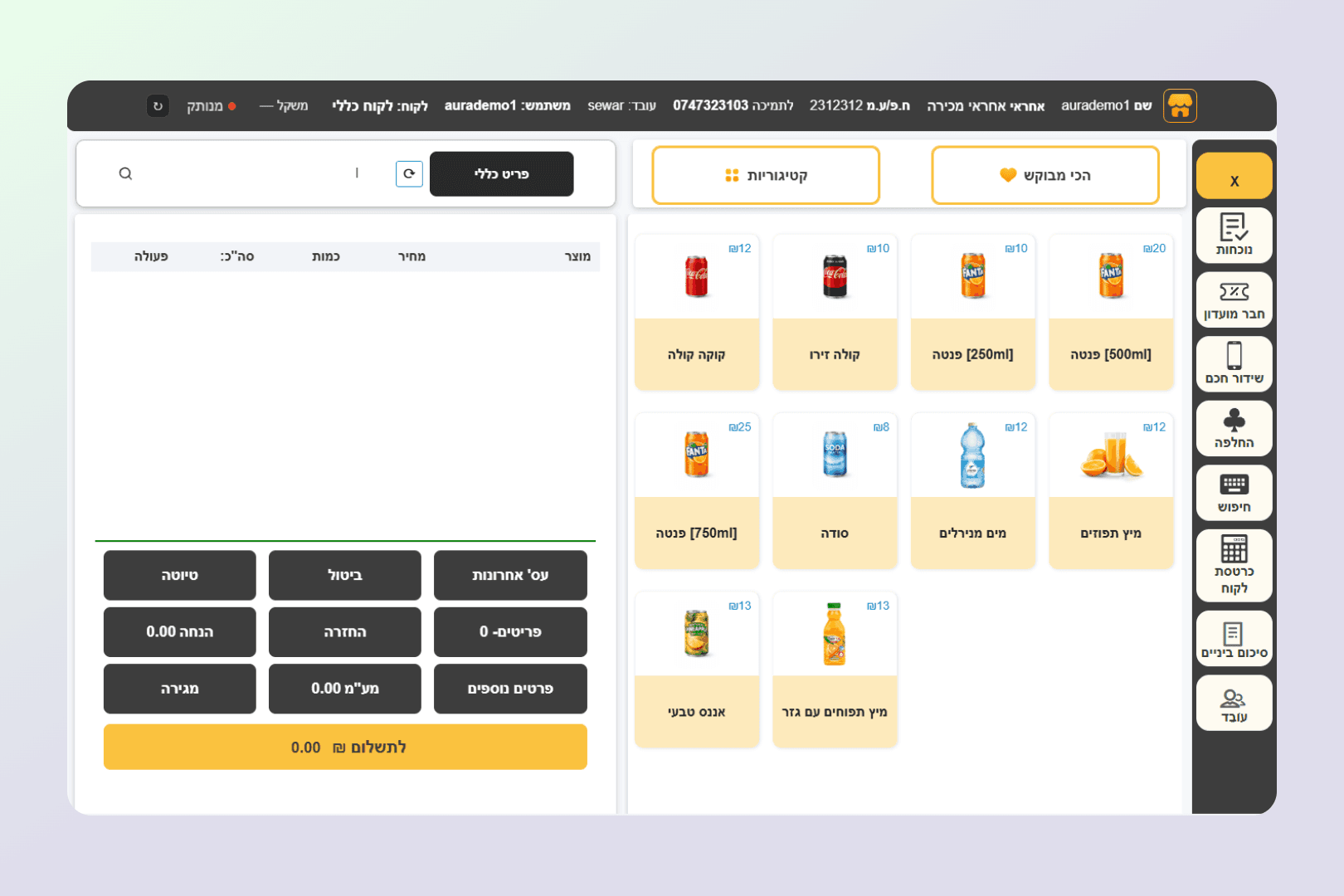Open נוכחות attendance sidebar icon
1344x896 pixels.
[1234, 235]
